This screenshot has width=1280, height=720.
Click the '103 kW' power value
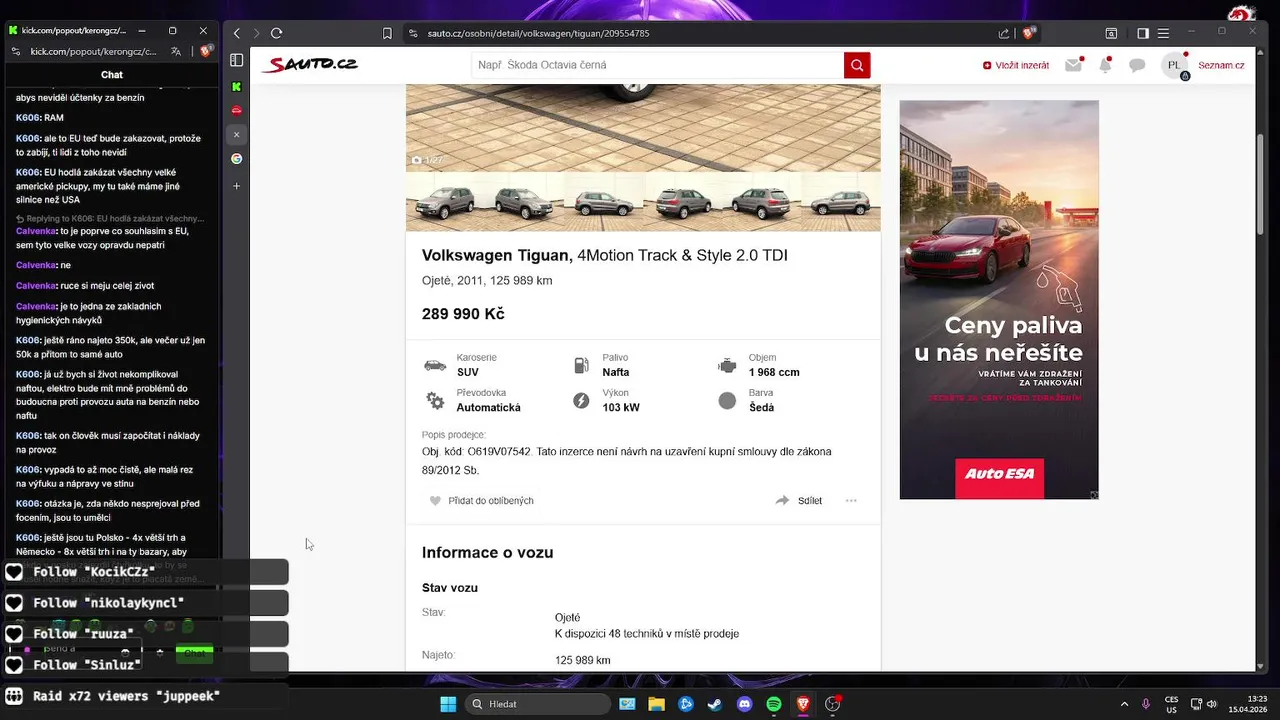click(621, 408)
